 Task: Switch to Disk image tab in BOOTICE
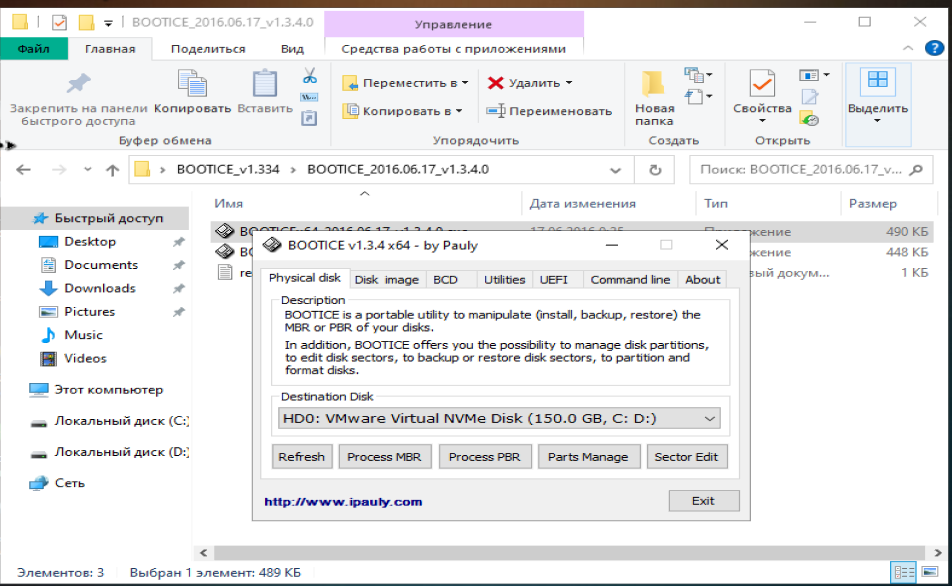387,279
